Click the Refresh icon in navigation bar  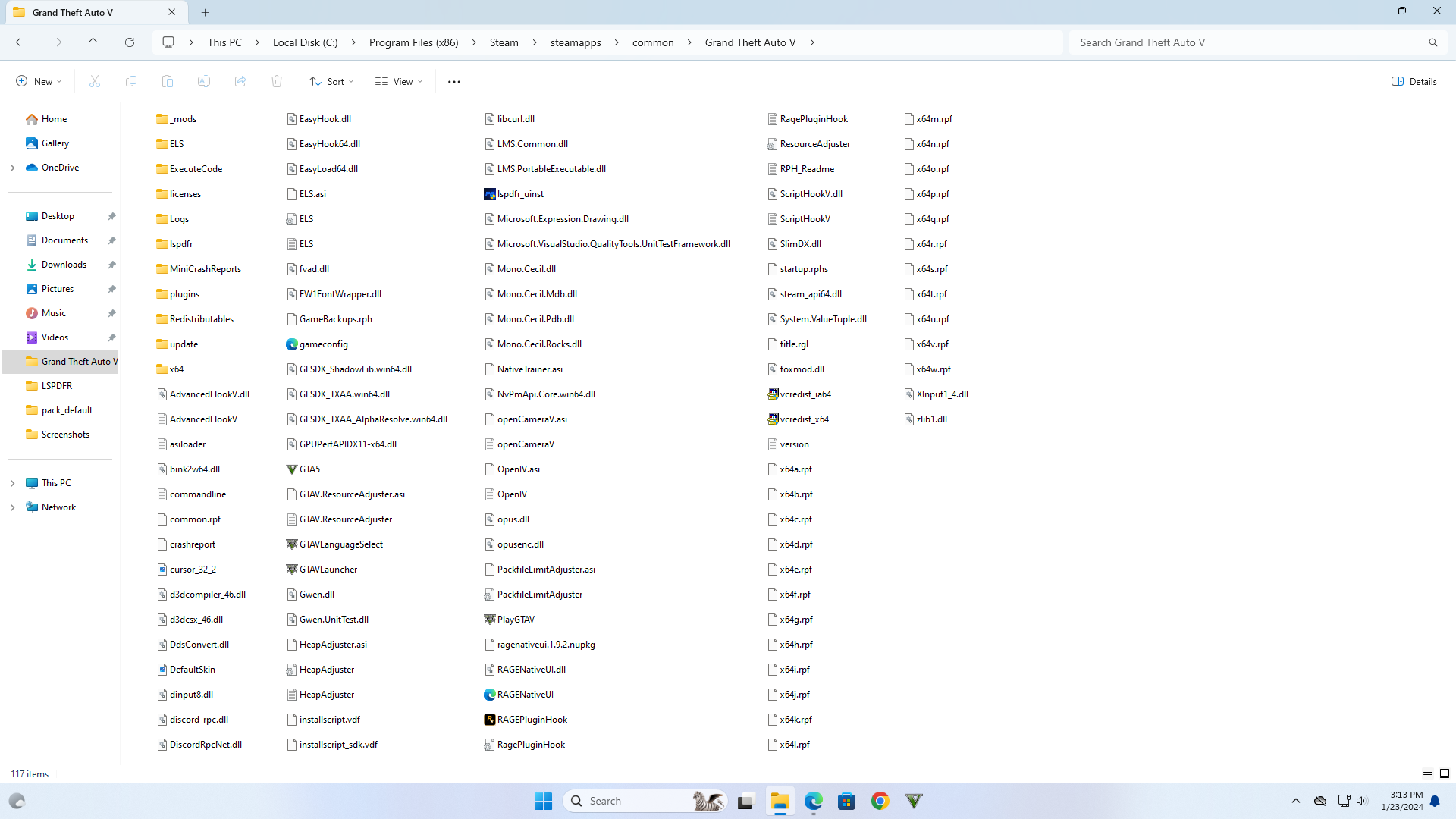(x=130, y=42)
